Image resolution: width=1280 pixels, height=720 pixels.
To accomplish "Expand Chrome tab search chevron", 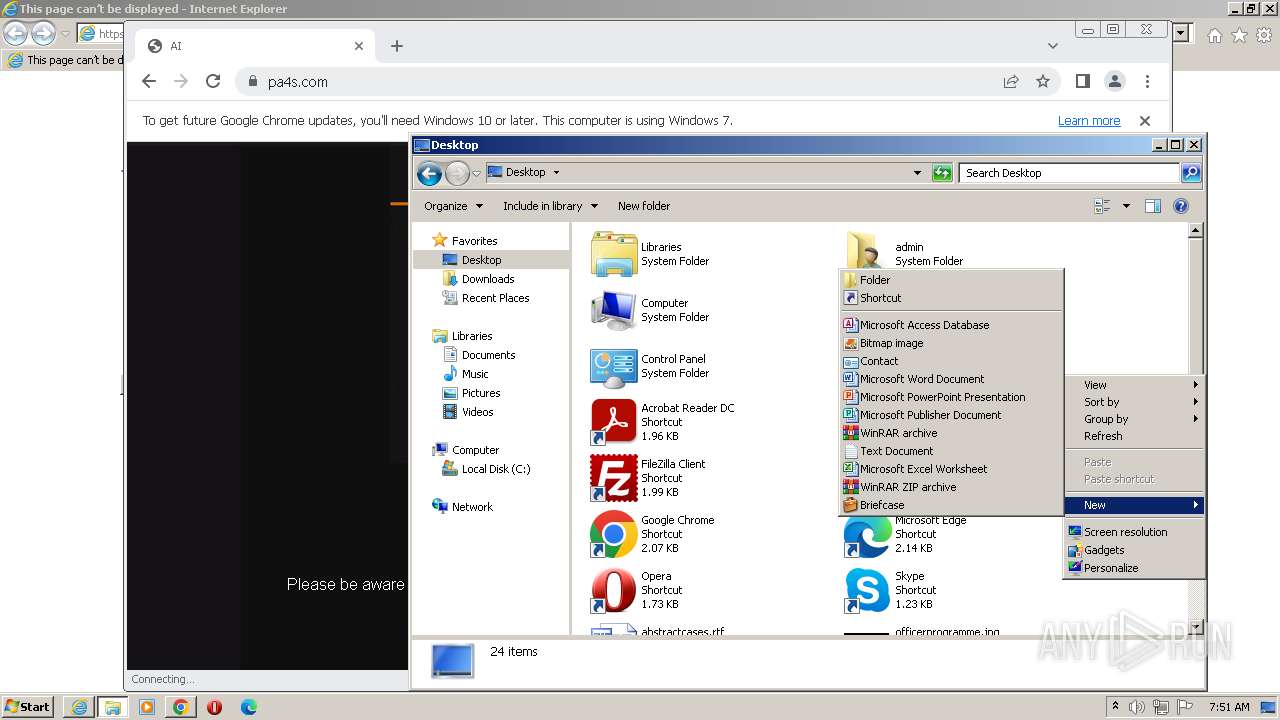I will click(1052, 46).
